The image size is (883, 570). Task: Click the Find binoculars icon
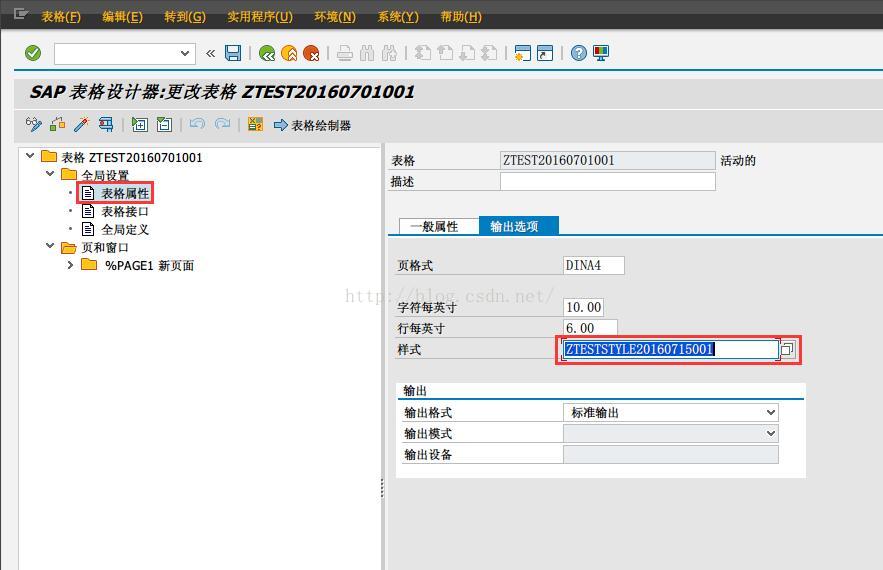click(367, 54)
